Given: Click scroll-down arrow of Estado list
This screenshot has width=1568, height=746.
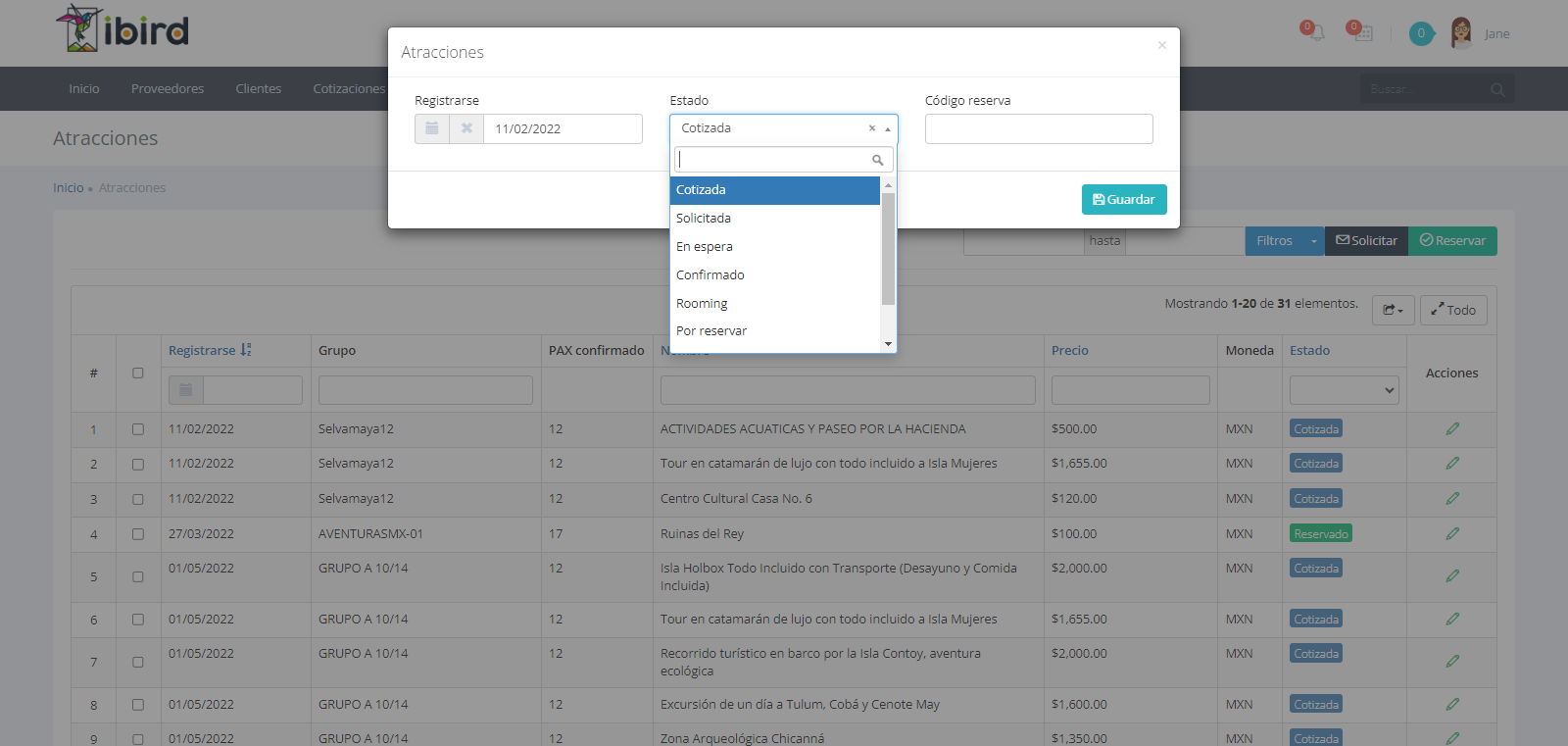Looking at the screenshot, I should coord(888,344).
